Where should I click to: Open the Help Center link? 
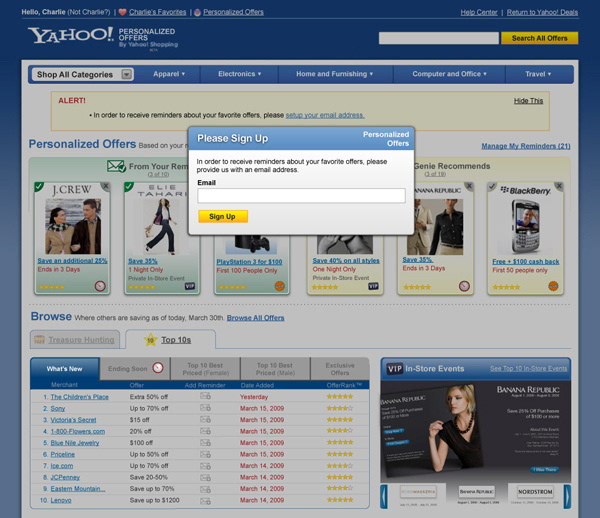[x=479, y=12]
